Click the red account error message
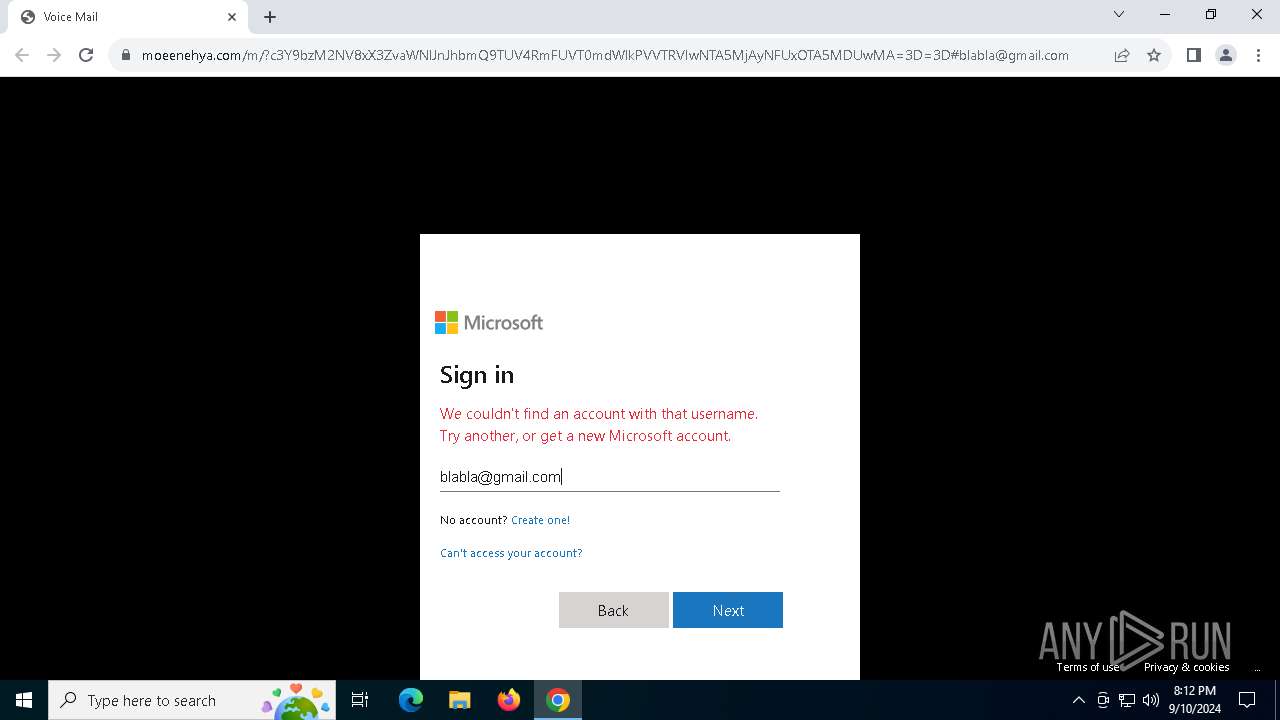 [x=599, y=425]
